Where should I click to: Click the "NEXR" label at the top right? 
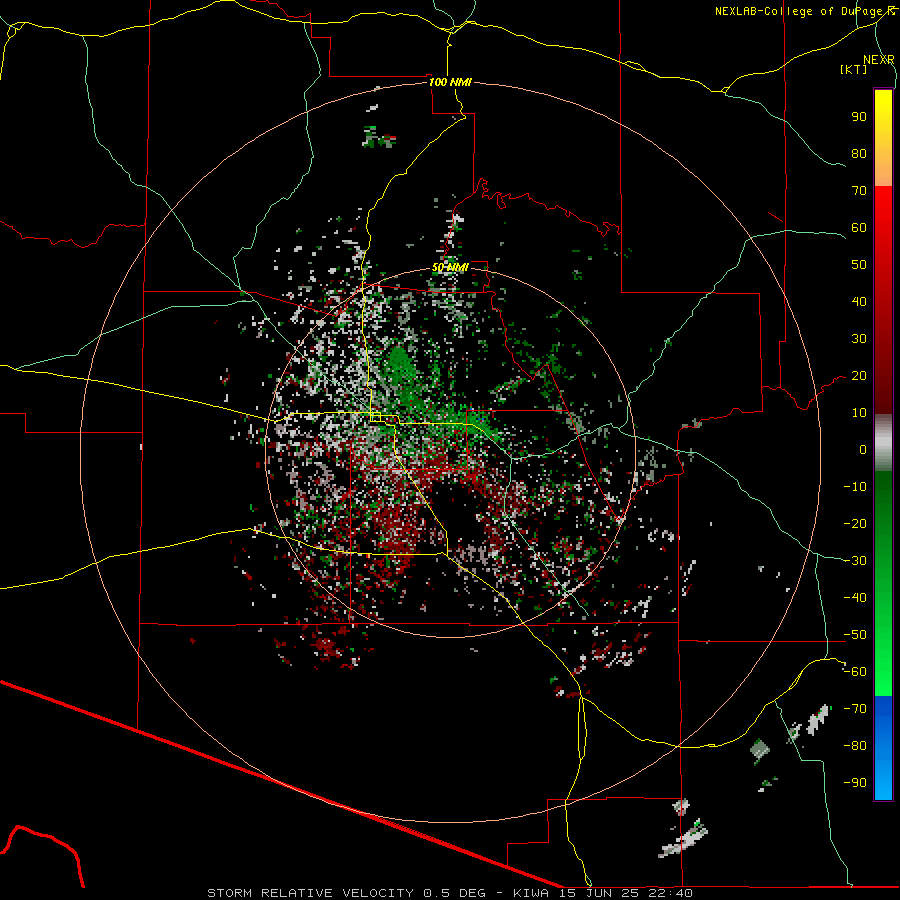click(879, 60)
